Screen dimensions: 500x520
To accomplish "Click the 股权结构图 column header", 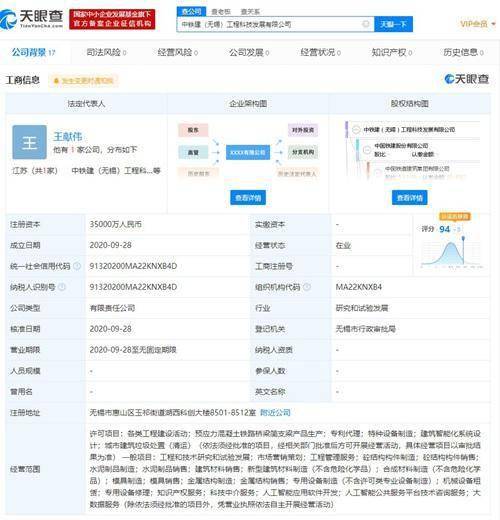I will pos(409,104).
